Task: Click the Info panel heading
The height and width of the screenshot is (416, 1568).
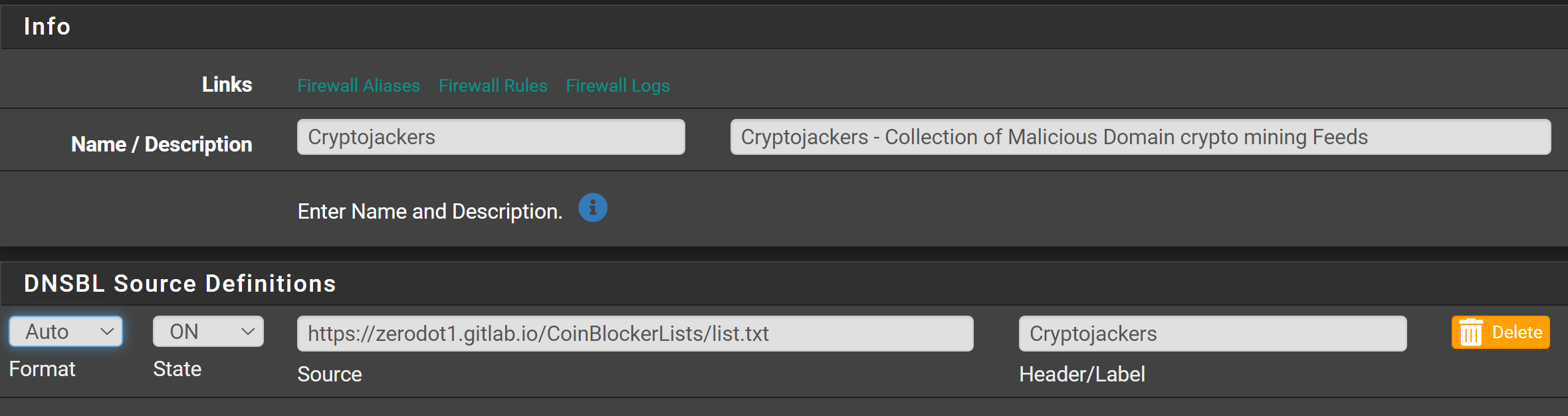Action: [47, 27]
